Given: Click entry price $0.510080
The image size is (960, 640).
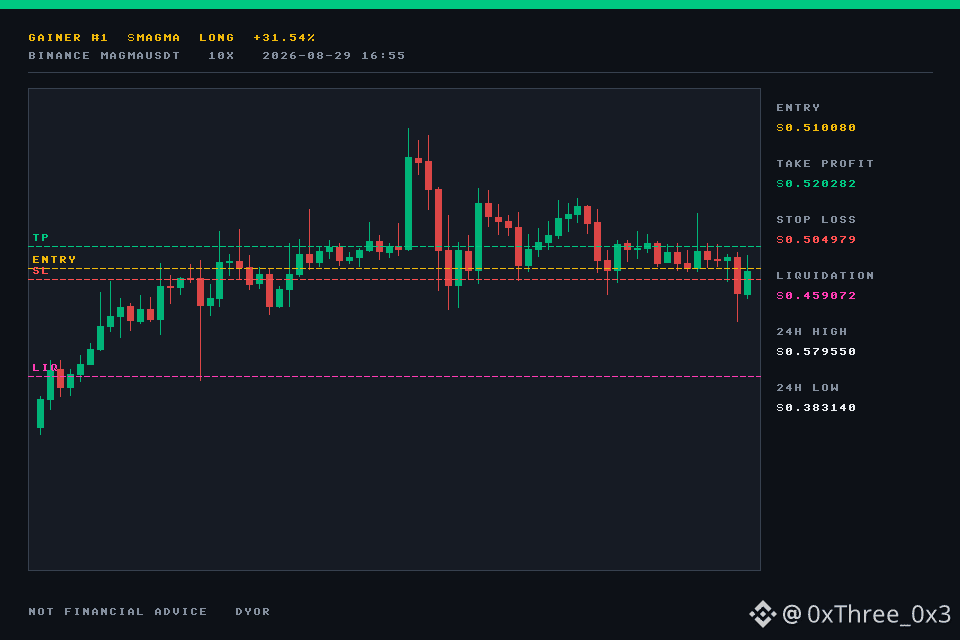Looking at the screenshot, I should coord(816,127).
